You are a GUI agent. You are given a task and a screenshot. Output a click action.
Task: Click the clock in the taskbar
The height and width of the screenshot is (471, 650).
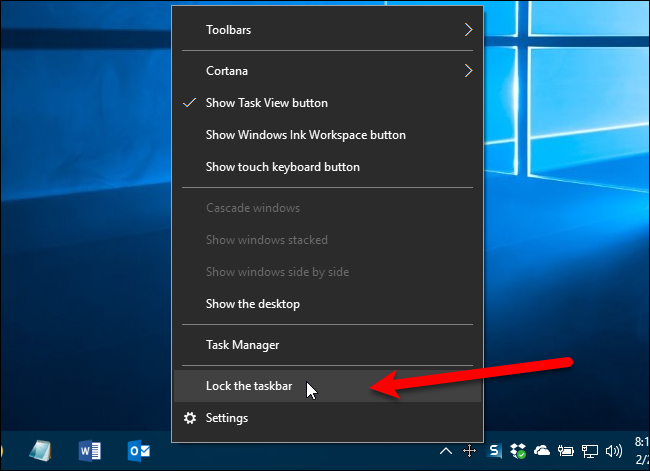640,450
